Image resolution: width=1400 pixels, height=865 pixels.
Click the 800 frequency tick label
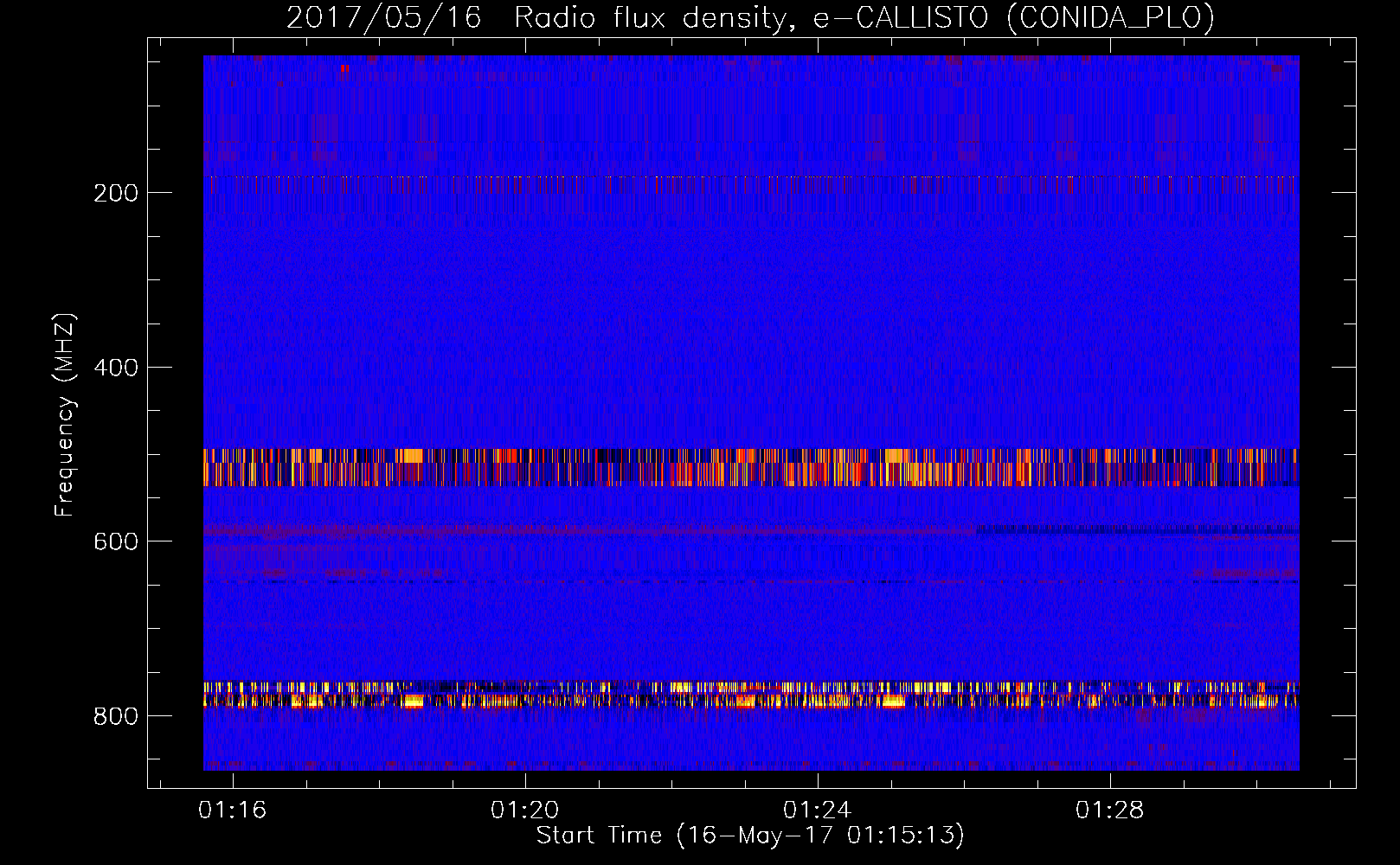[116, 716]
